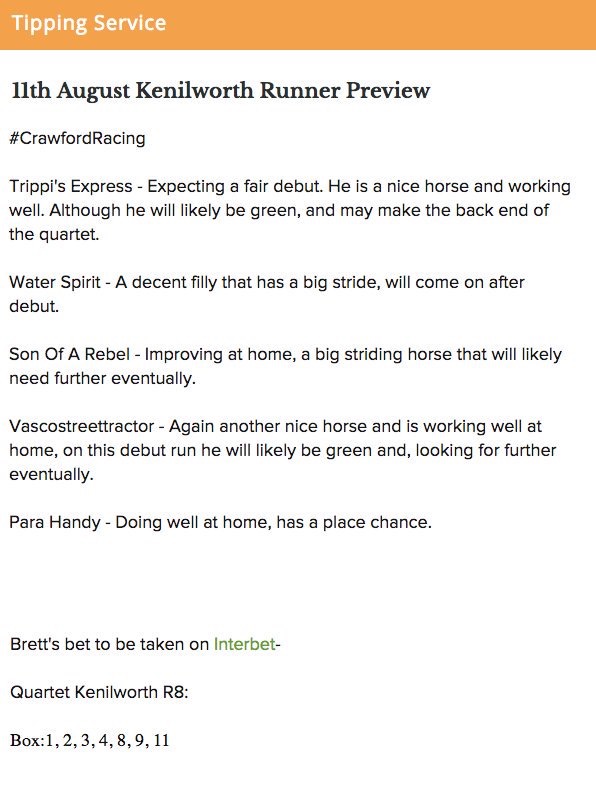Click the Vascostreettractor horse name
The width and height of the screenshot is (596, 792).
[x=81, y=426]
